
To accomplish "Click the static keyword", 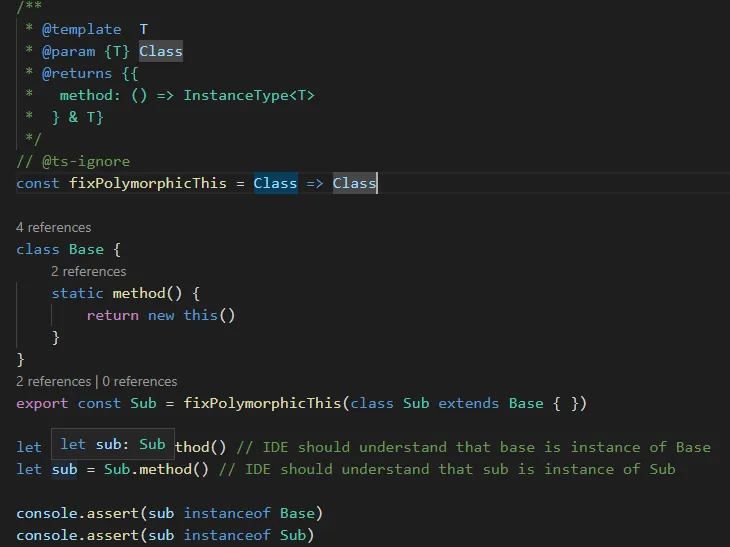I will (x=77, y=293).
